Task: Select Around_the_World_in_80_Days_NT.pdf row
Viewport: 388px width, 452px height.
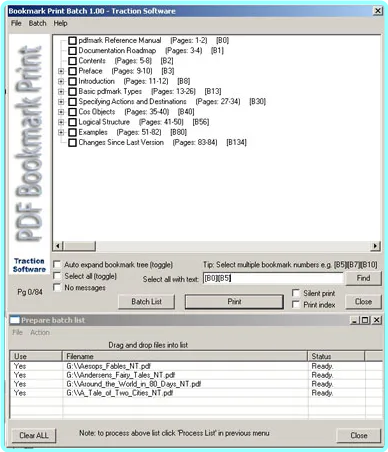Action: [x=196, y=384]
